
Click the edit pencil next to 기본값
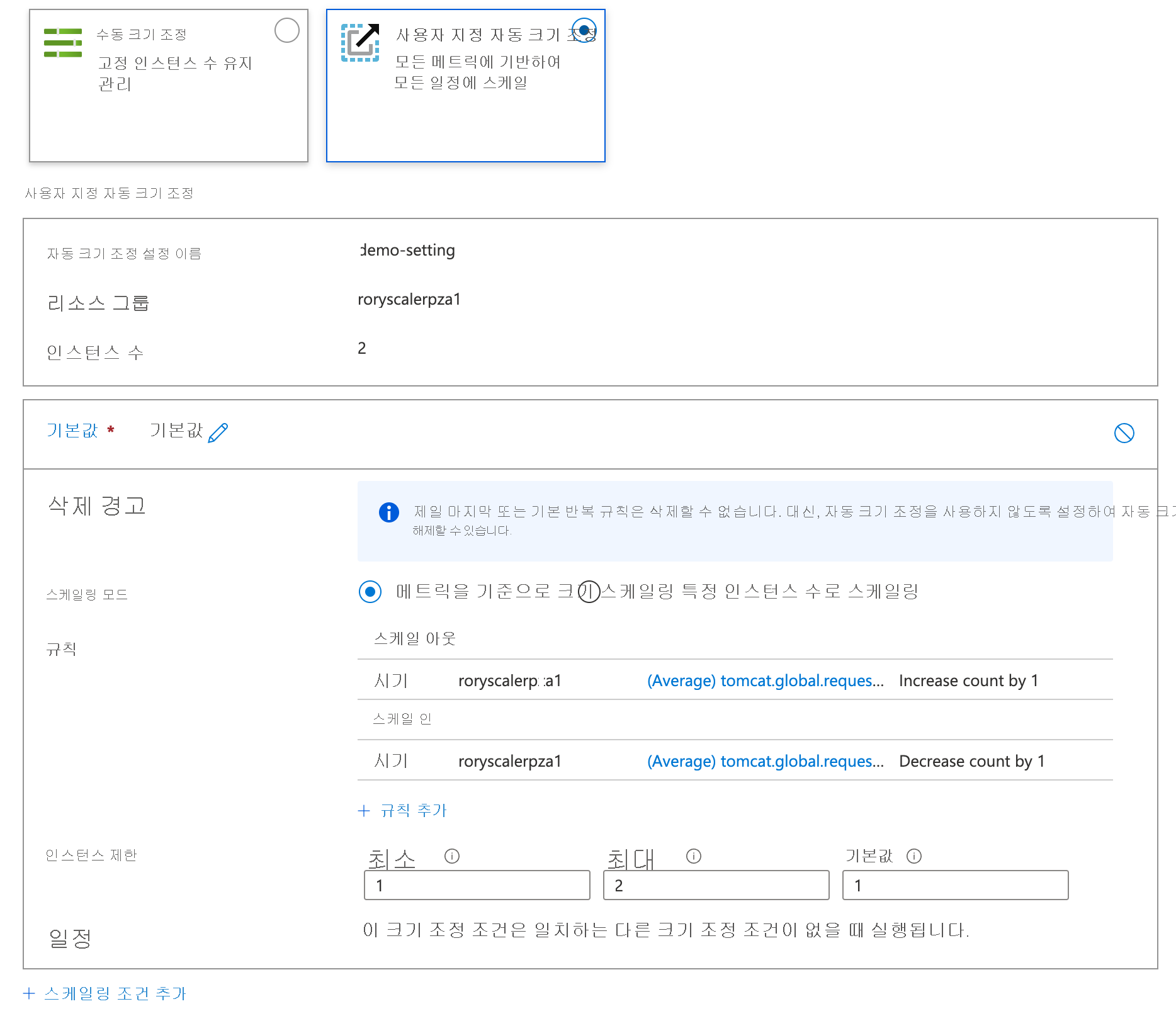(218, 431)
